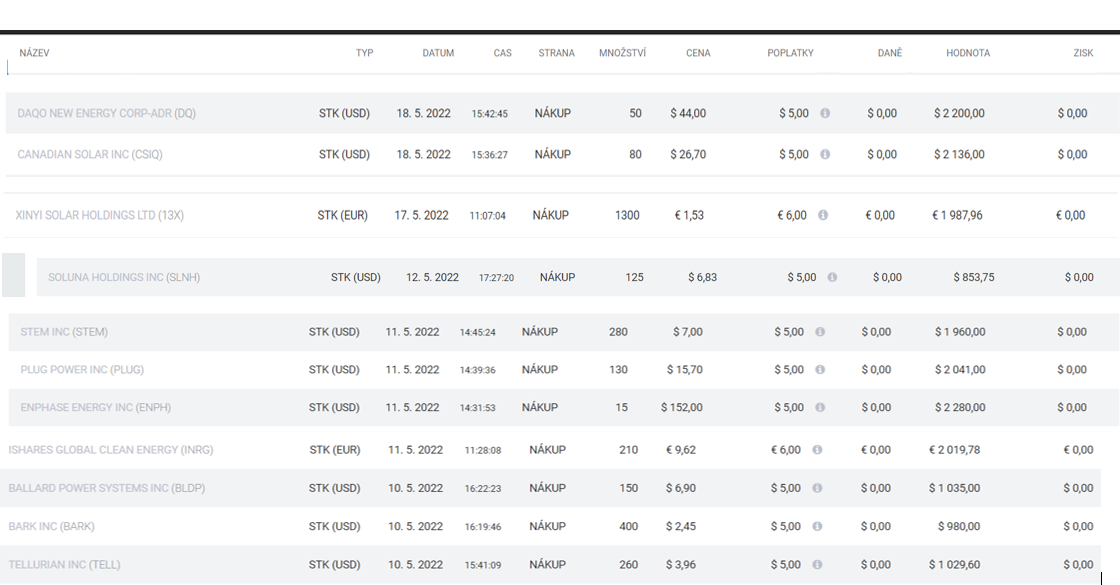Screen dimensions: 1120x585
Task: Click the ZISK column header
Action: tap(1083, 53)
